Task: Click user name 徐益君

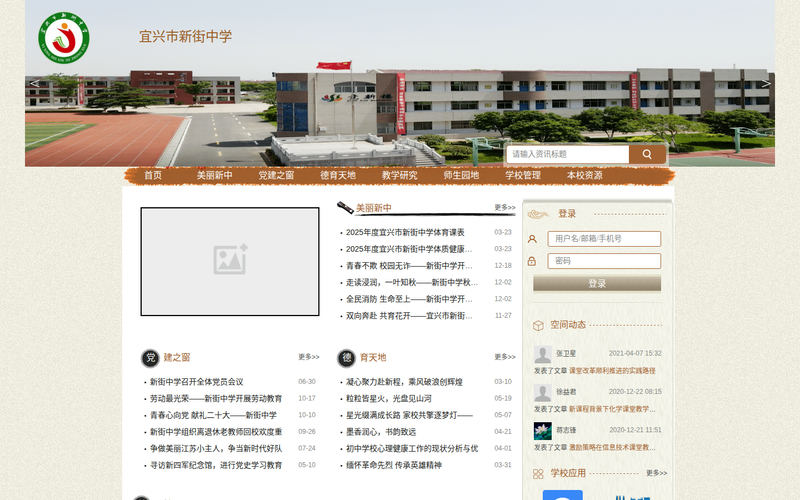Action: pyautogui.click(x=566, y=392)
